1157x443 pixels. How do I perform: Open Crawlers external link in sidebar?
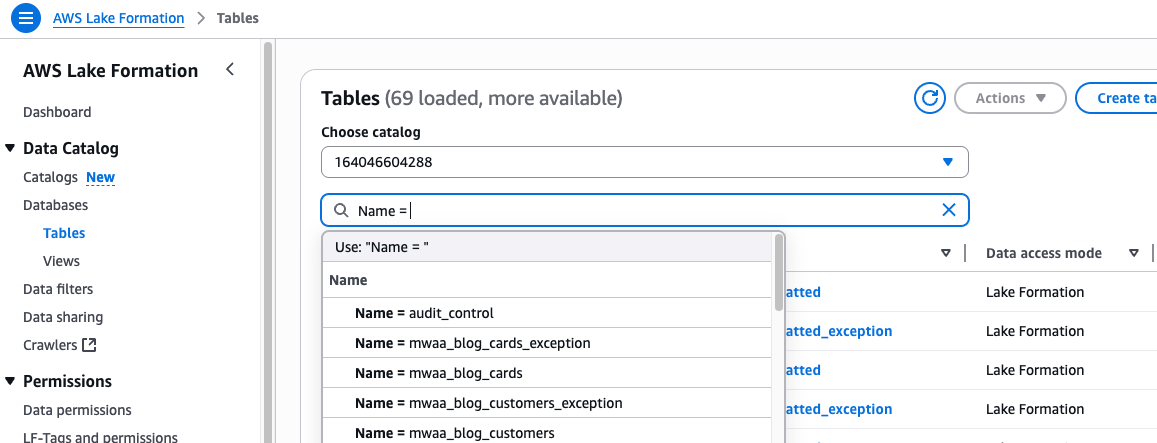(60, 345)
